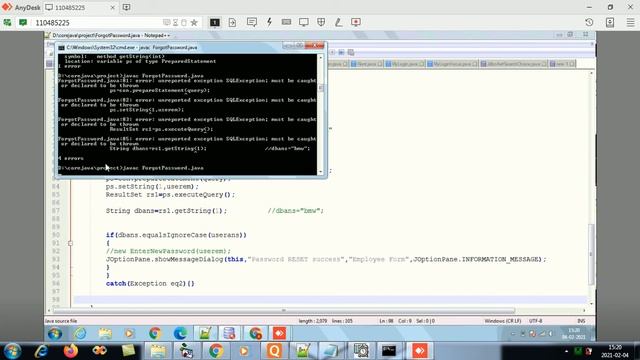Click the AnyDesk address field 110485225

coord(98,23)
